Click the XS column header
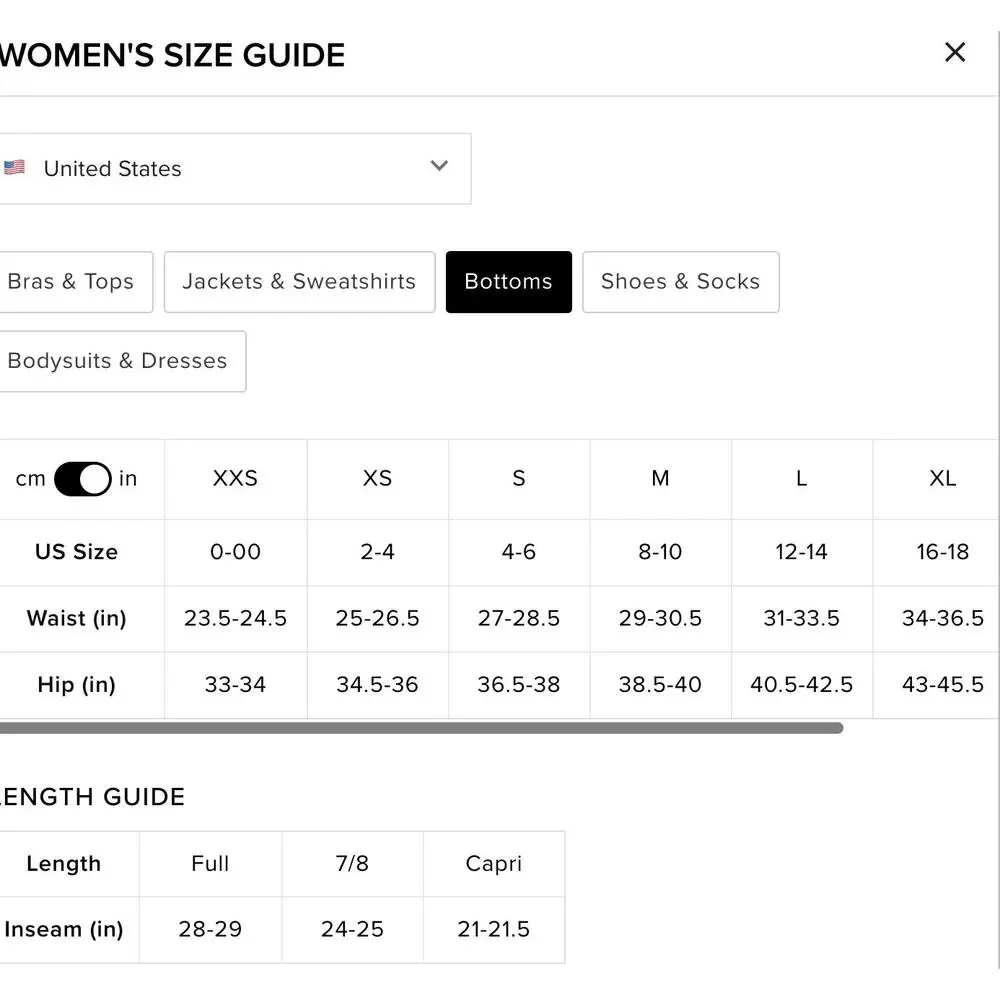Screen dimensions: 1000x1000 click(x=378, y=478)
